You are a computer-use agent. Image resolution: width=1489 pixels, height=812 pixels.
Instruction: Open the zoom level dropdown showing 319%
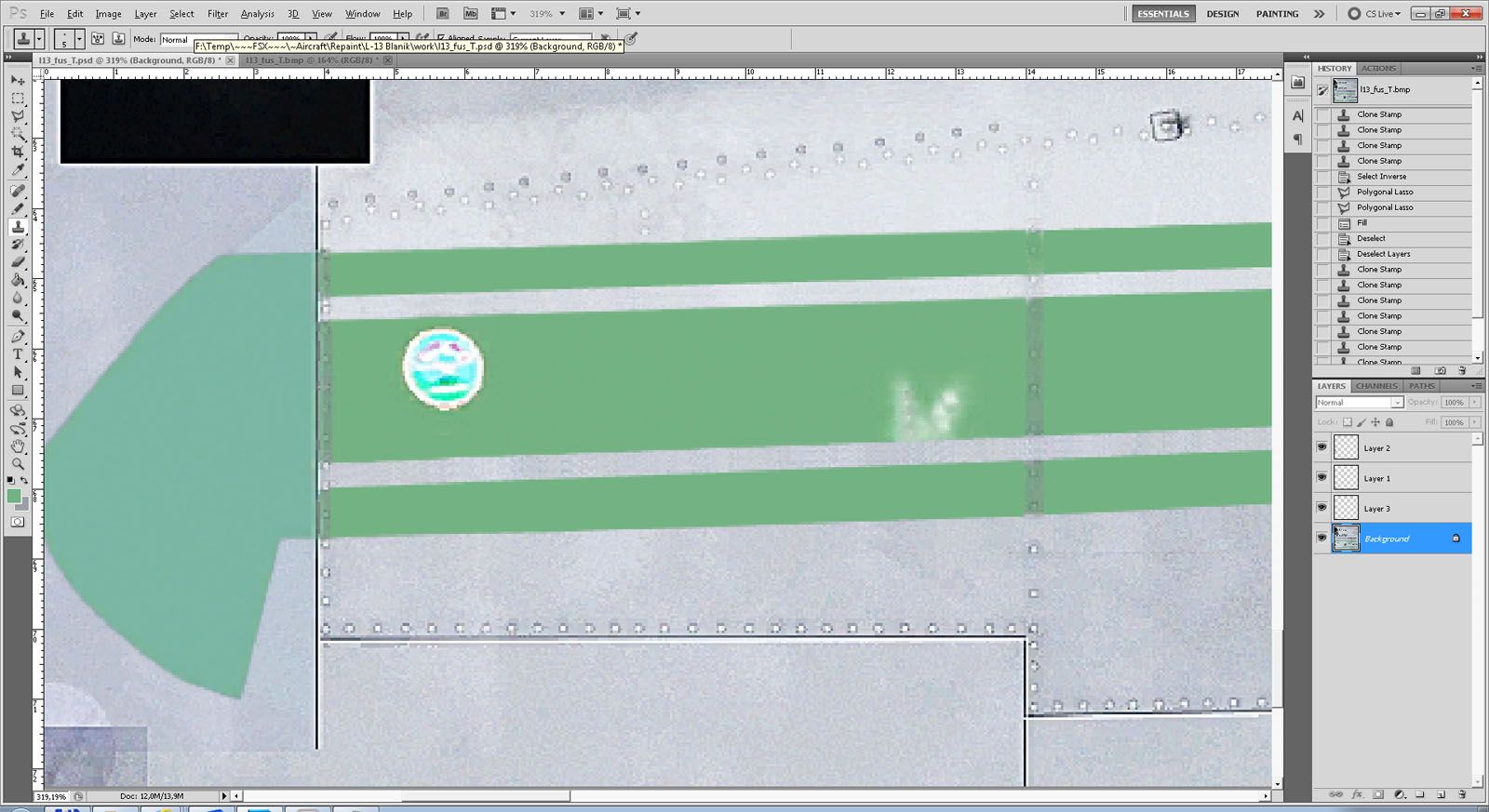click(x=548, y=14)
